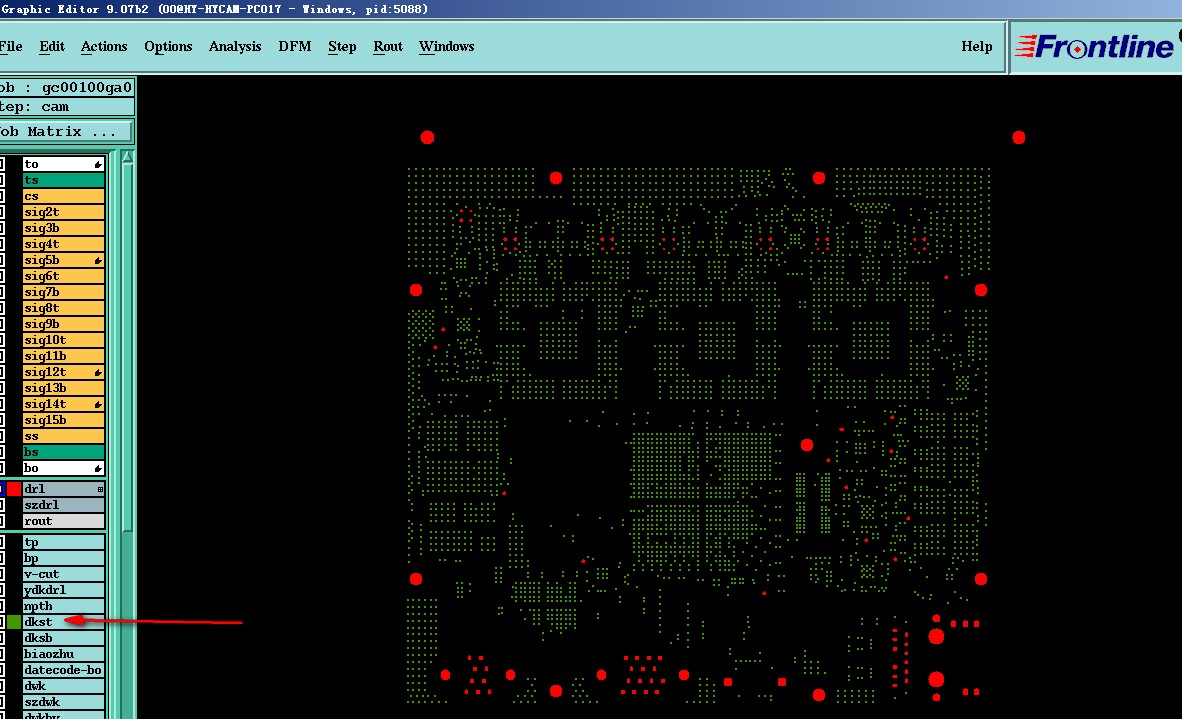Click the Job Matrix button
Image resolution: width=1182 pixels, height=719 pixels.
tap(66, 131)
